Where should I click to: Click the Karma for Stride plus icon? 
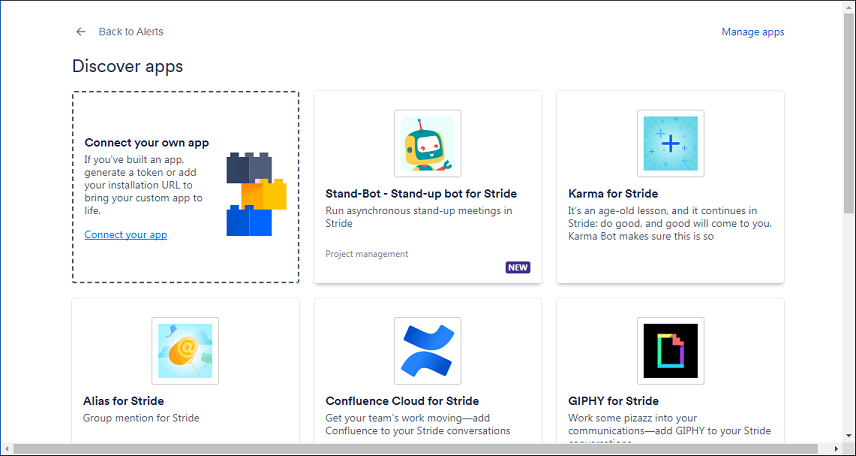pyautogui.click(x=670, y=144)
